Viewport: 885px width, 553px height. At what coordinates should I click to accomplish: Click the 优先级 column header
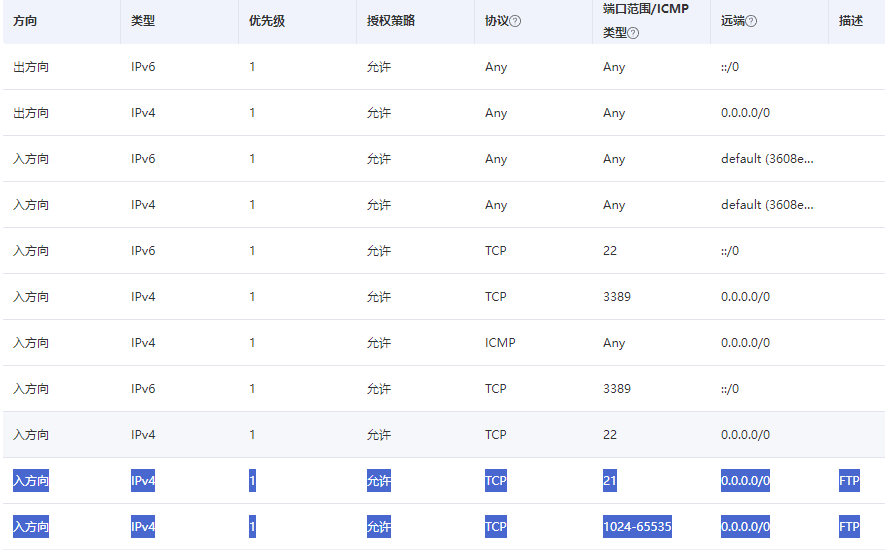pyautogui.click(x=267, y=21)
